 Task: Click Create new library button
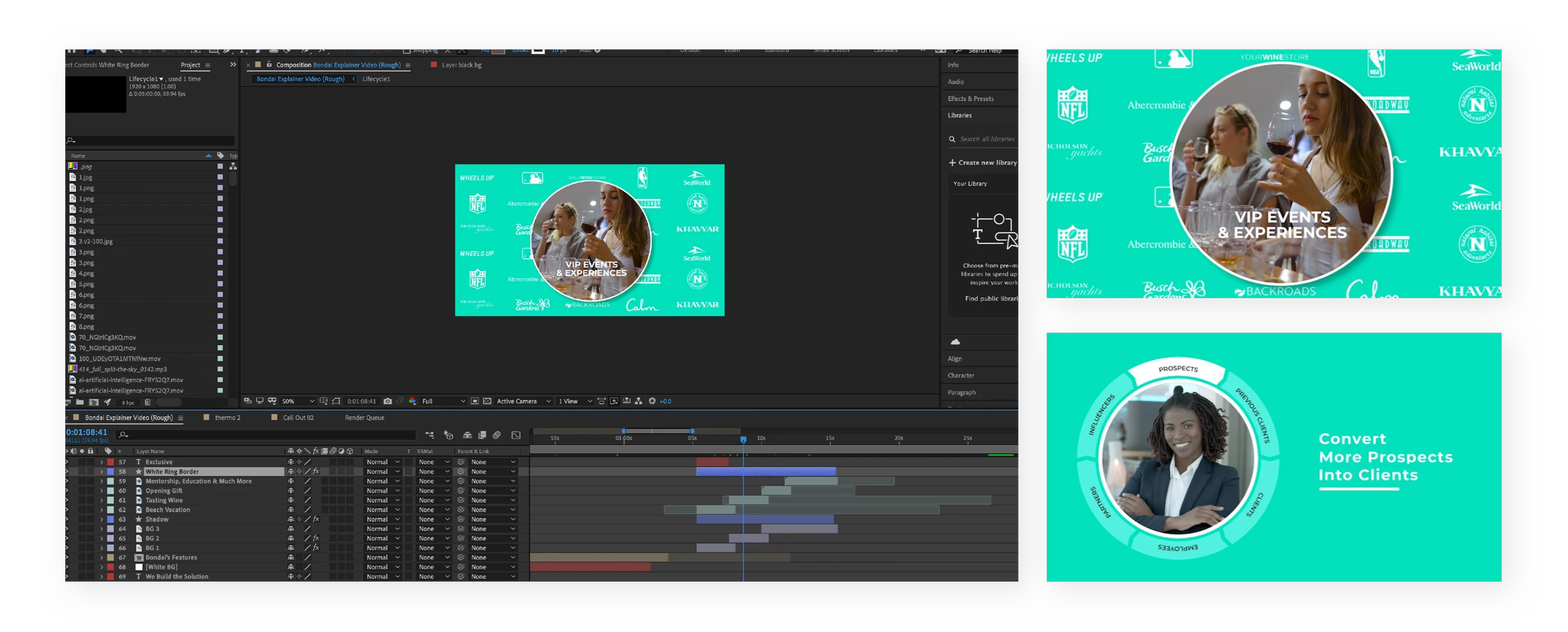point(983,163)
